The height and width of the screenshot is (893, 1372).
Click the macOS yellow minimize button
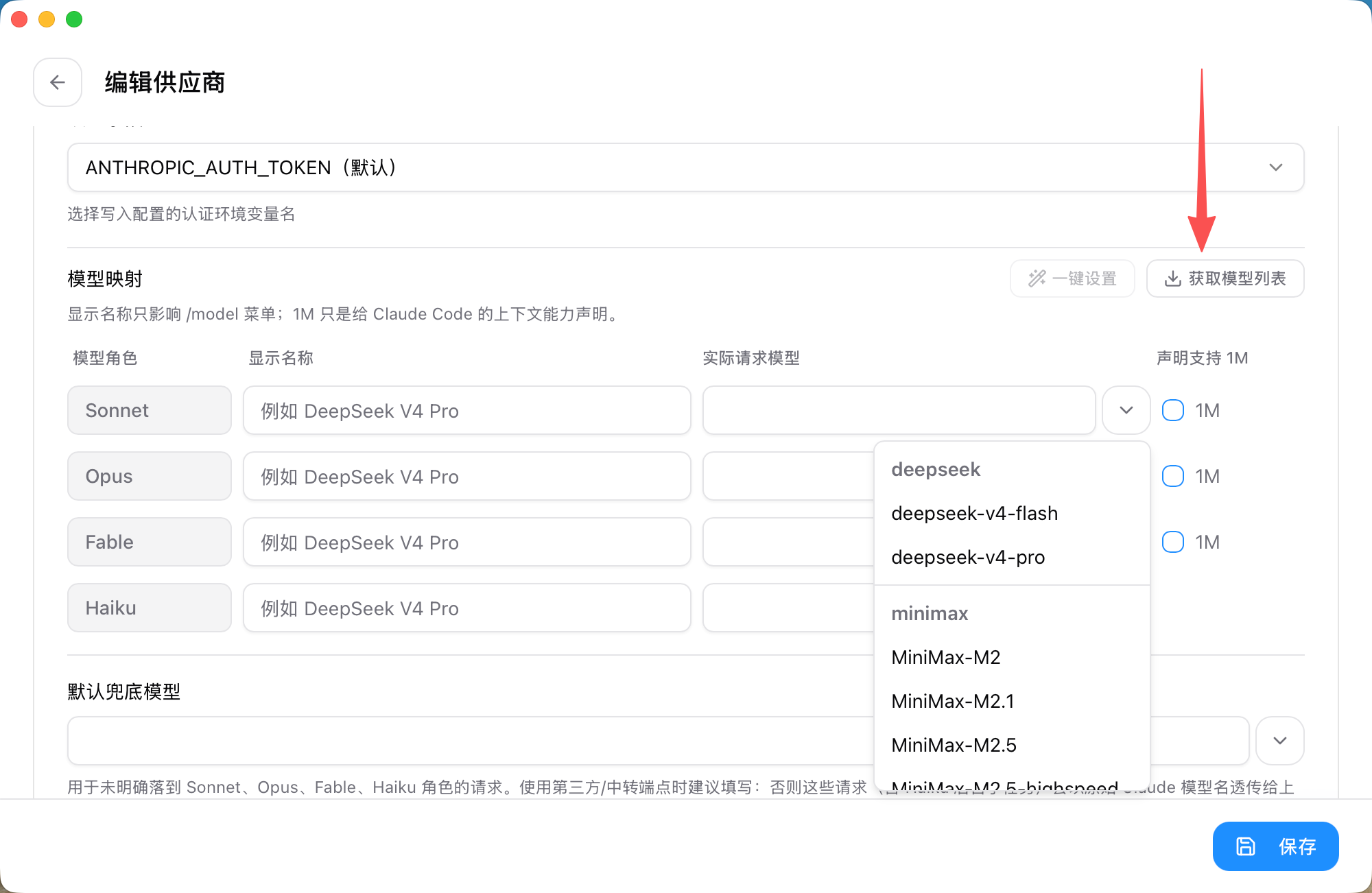coord(47,19)
